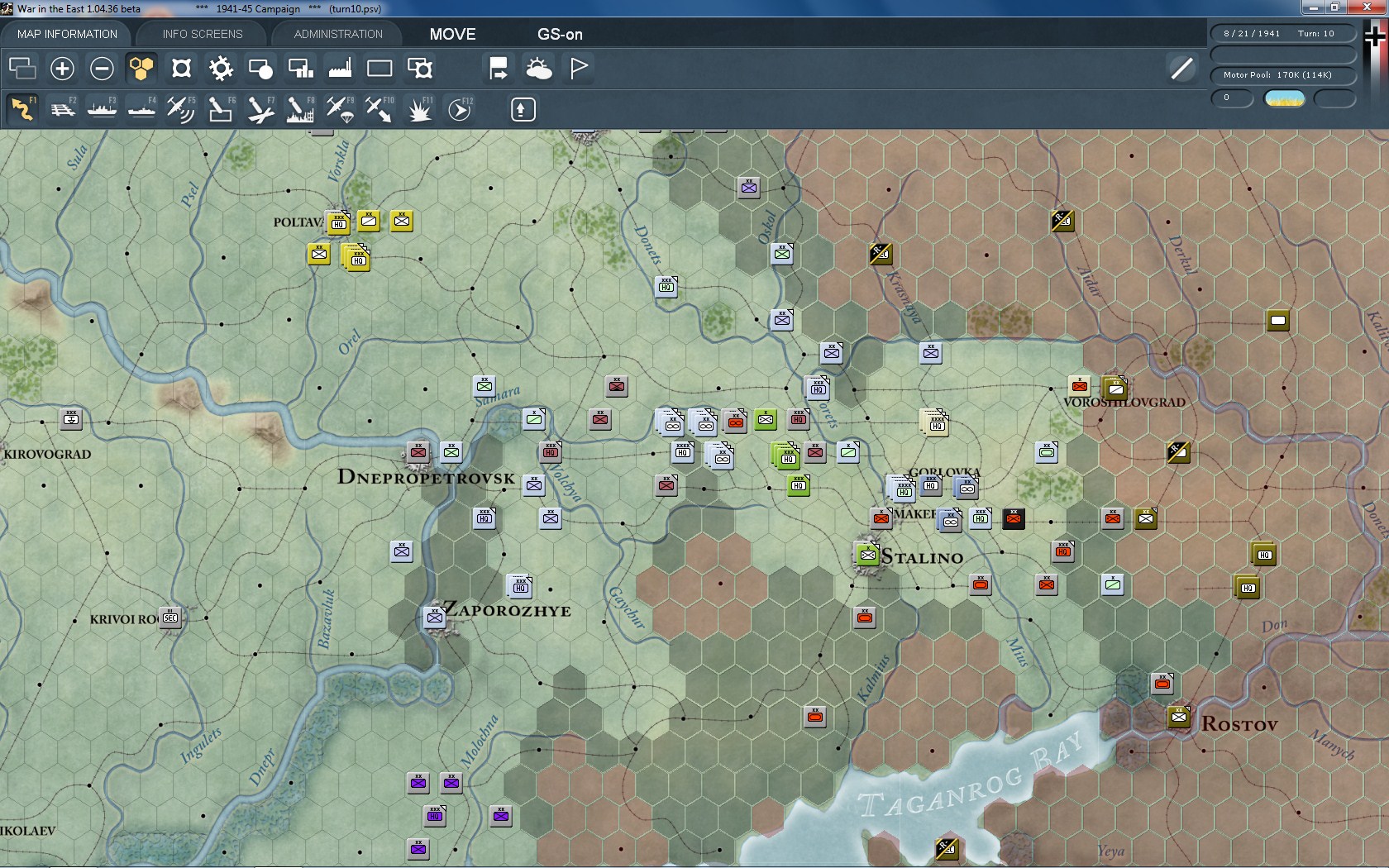Click the up-arrow box toolbar icon
This screenshot has width=1389, height=868.
point(523,109)
